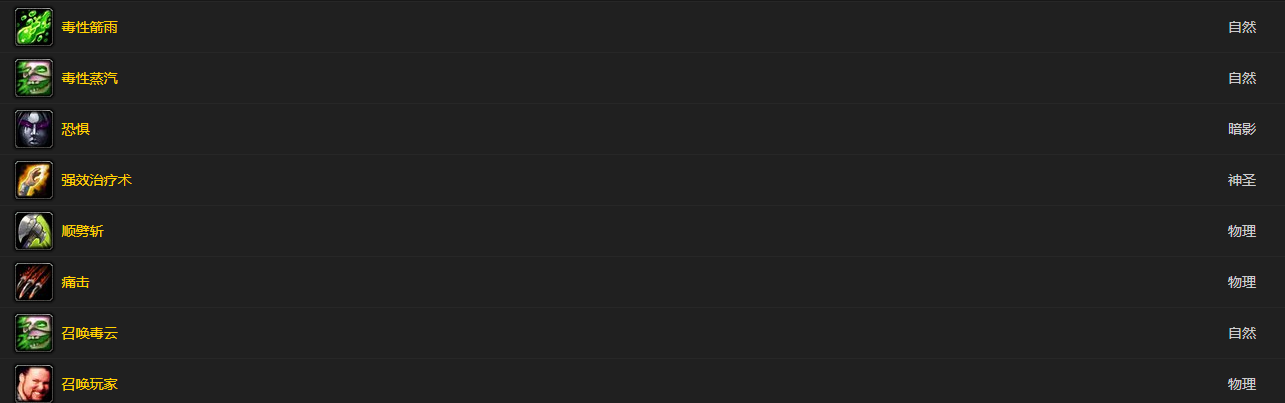This screenshot has width=1285, height=403.
Task: Click the 痛击 ability name
Action: coord(75,282)
